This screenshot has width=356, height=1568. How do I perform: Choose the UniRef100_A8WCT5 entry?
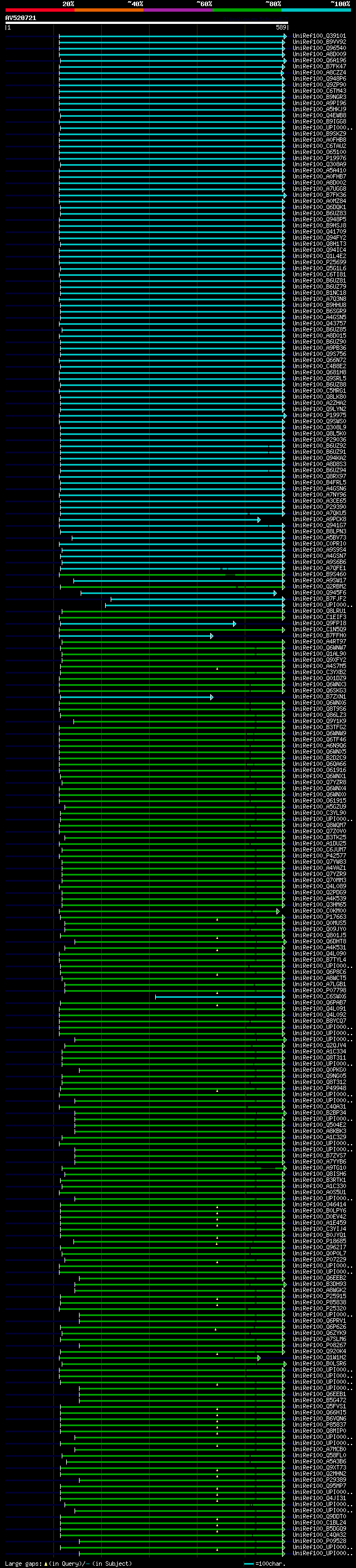coord(319,979)
